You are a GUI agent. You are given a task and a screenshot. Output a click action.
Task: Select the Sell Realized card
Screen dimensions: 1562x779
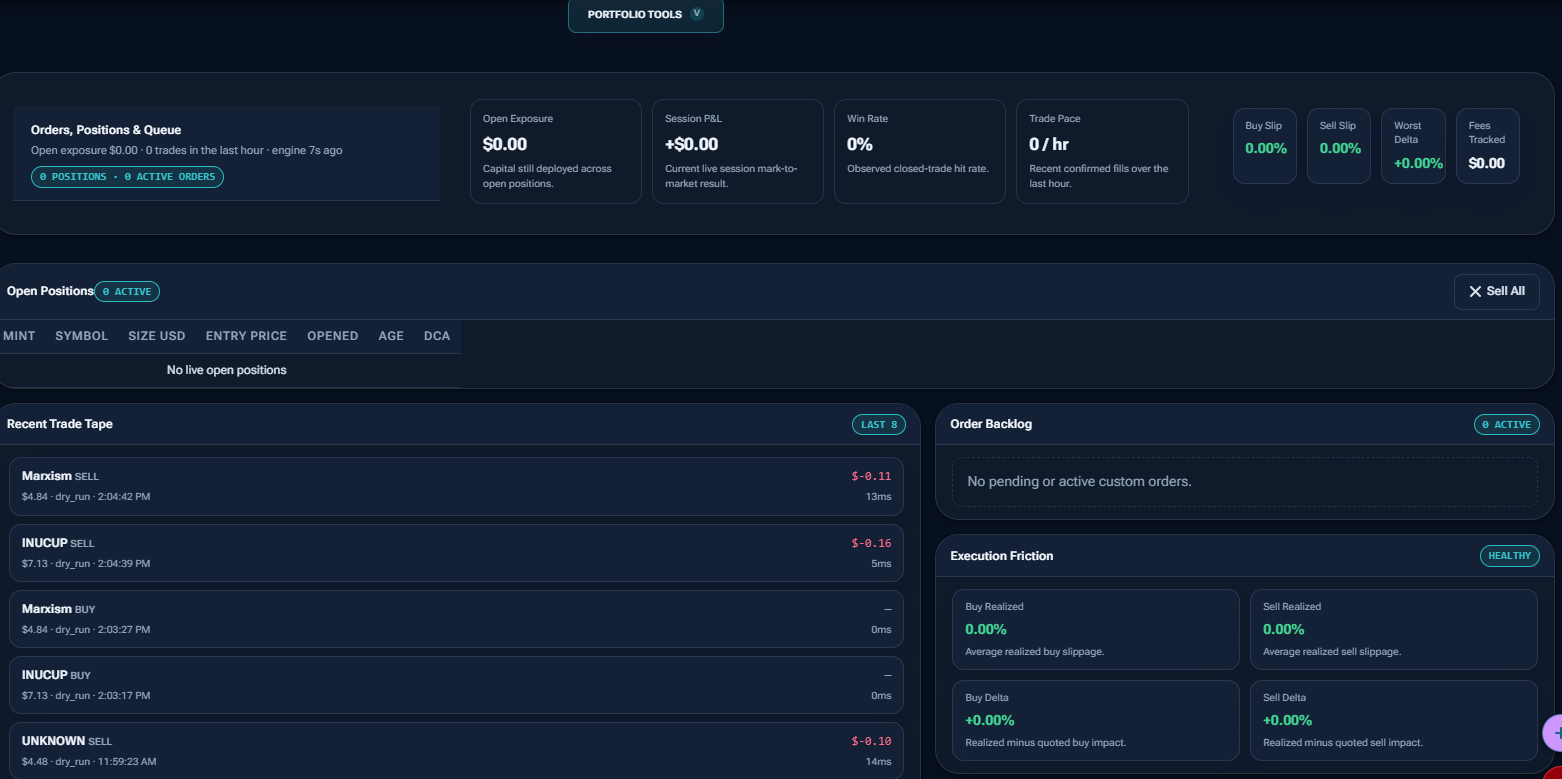[1394, 629]
